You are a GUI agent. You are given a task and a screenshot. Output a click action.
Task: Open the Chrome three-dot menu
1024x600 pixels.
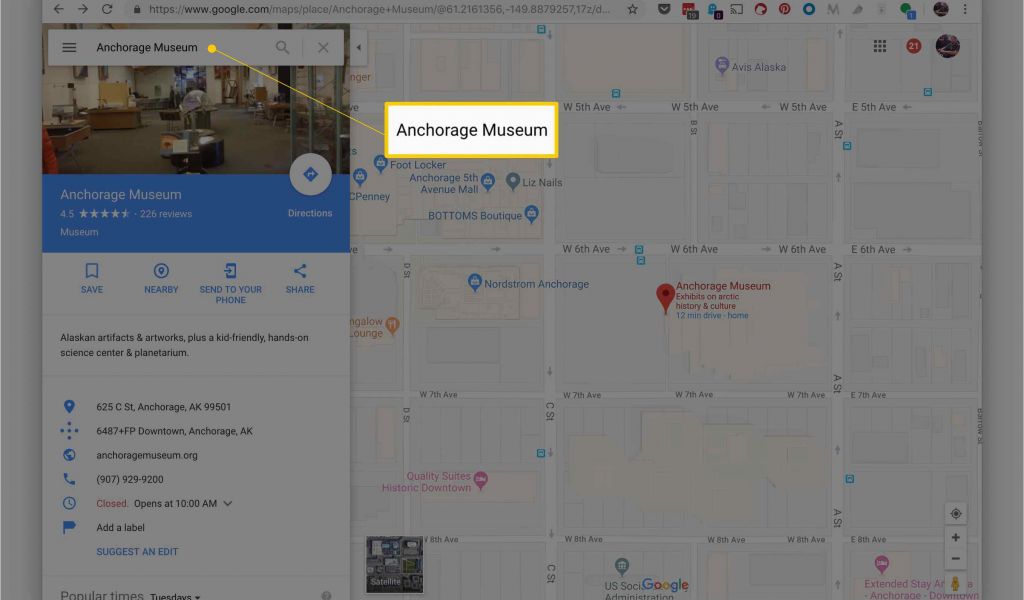pos(965,9)
